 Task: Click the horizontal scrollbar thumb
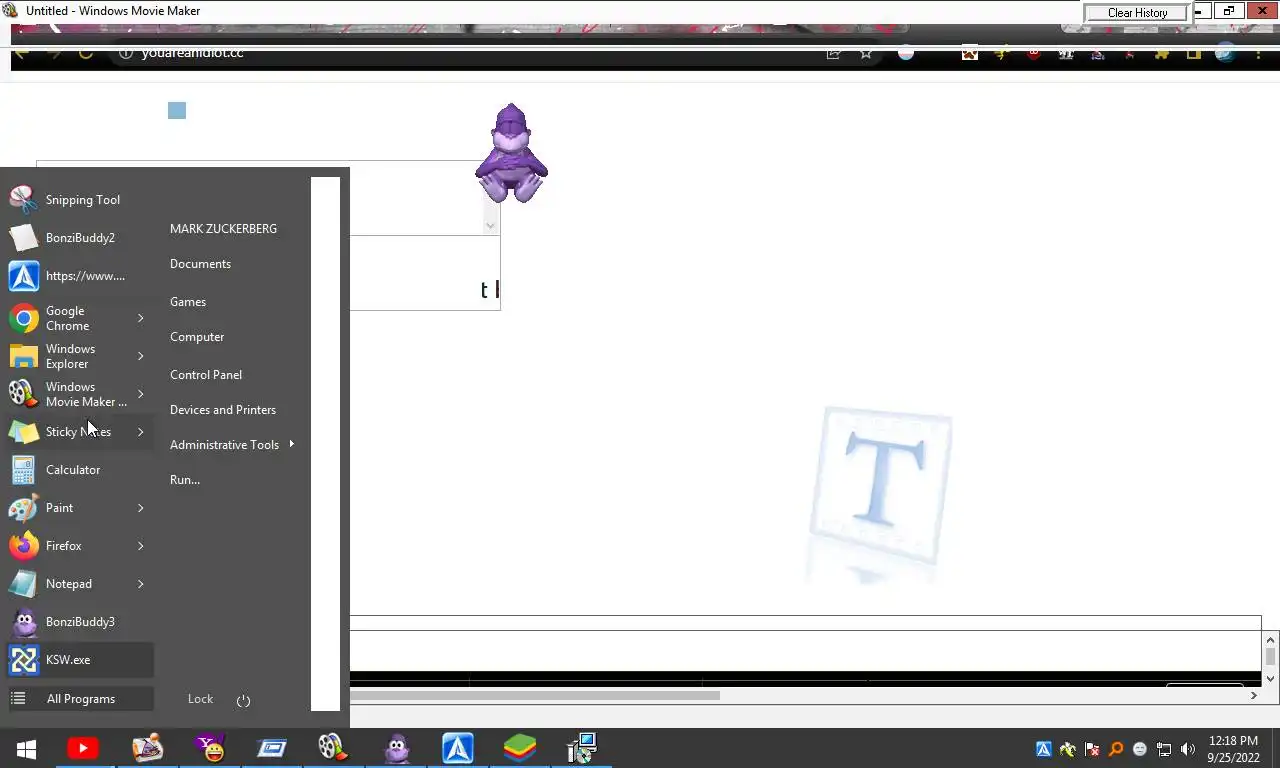[x=534, y=695]
